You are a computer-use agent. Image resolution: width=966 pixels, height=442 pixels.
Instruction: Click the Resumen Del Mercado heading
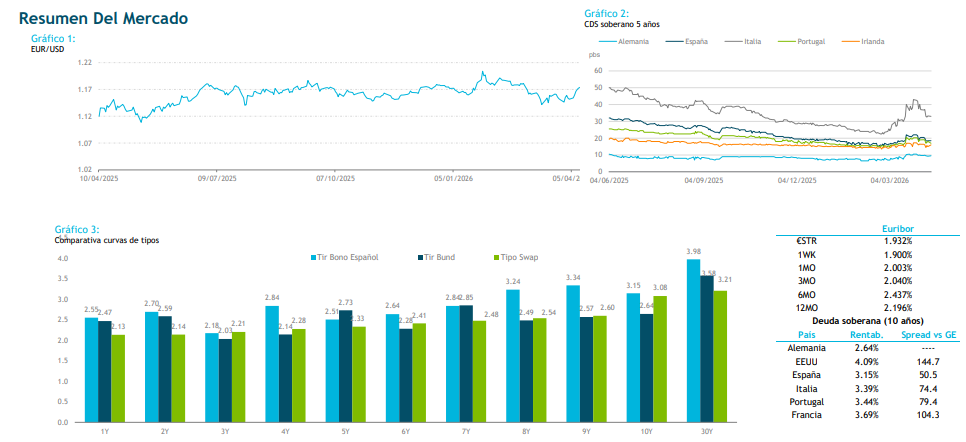103,19
